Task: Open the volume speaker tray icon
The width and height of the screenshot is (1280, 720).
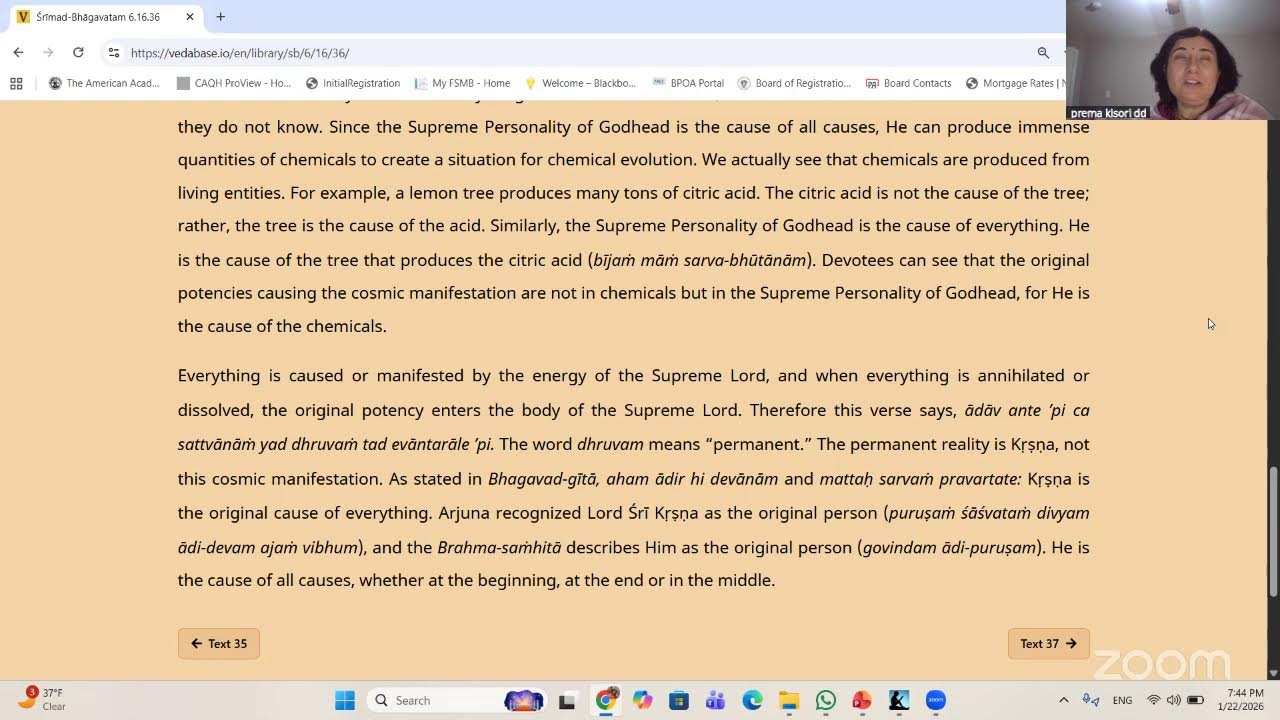Action: pyautogui.click(x=1174, y=700)
